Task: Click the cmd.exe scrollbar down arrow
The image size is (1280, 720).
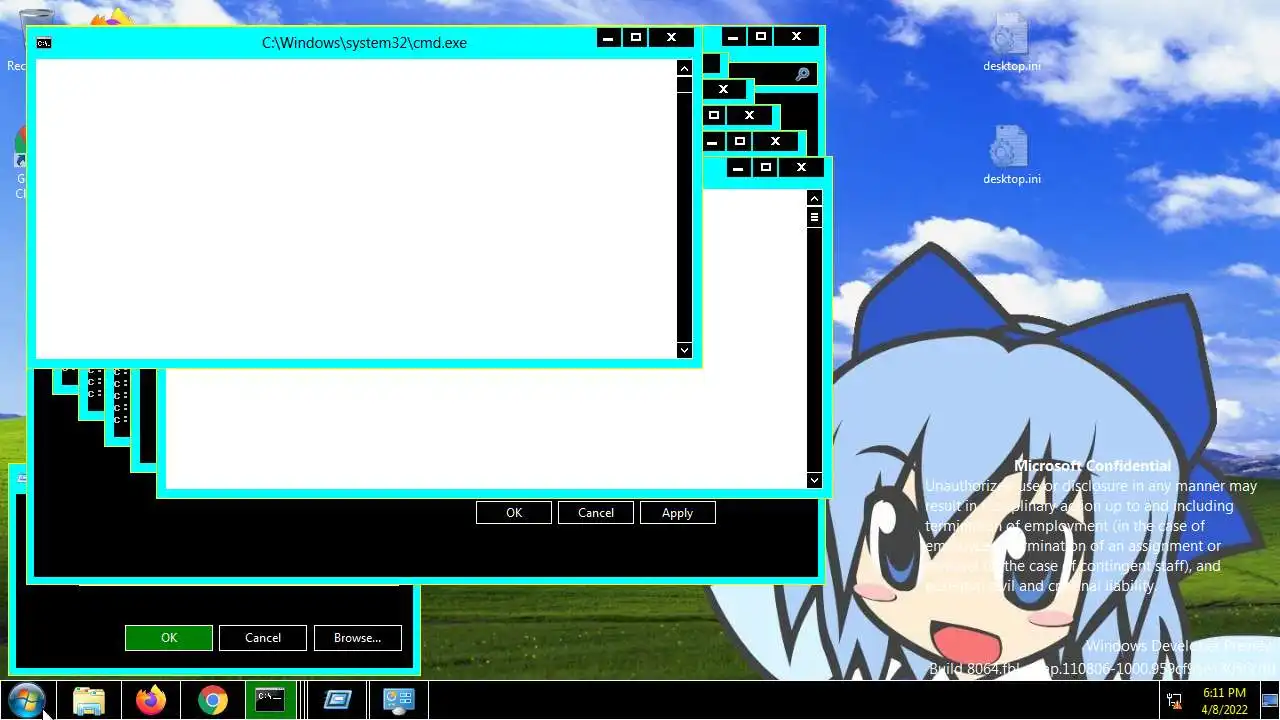Action: point(684,350)
